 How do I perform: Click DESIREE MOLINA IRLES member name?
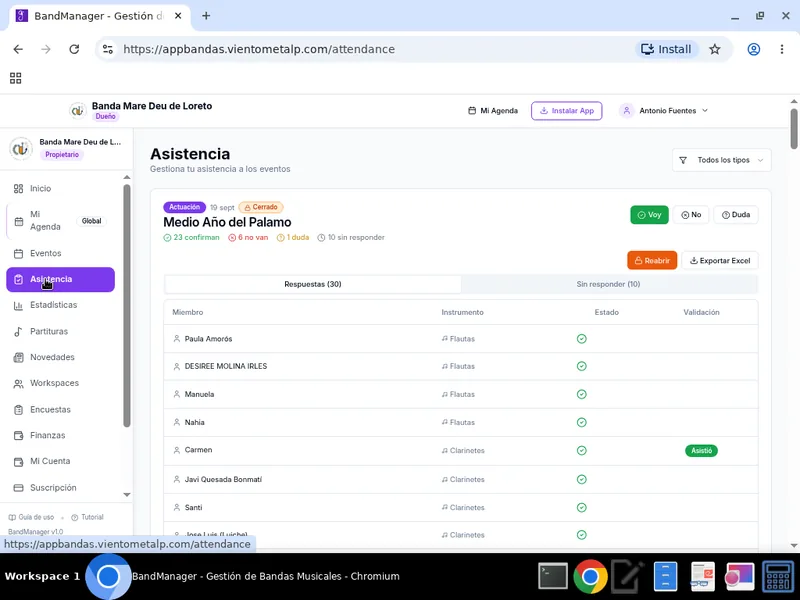point(226,366)
